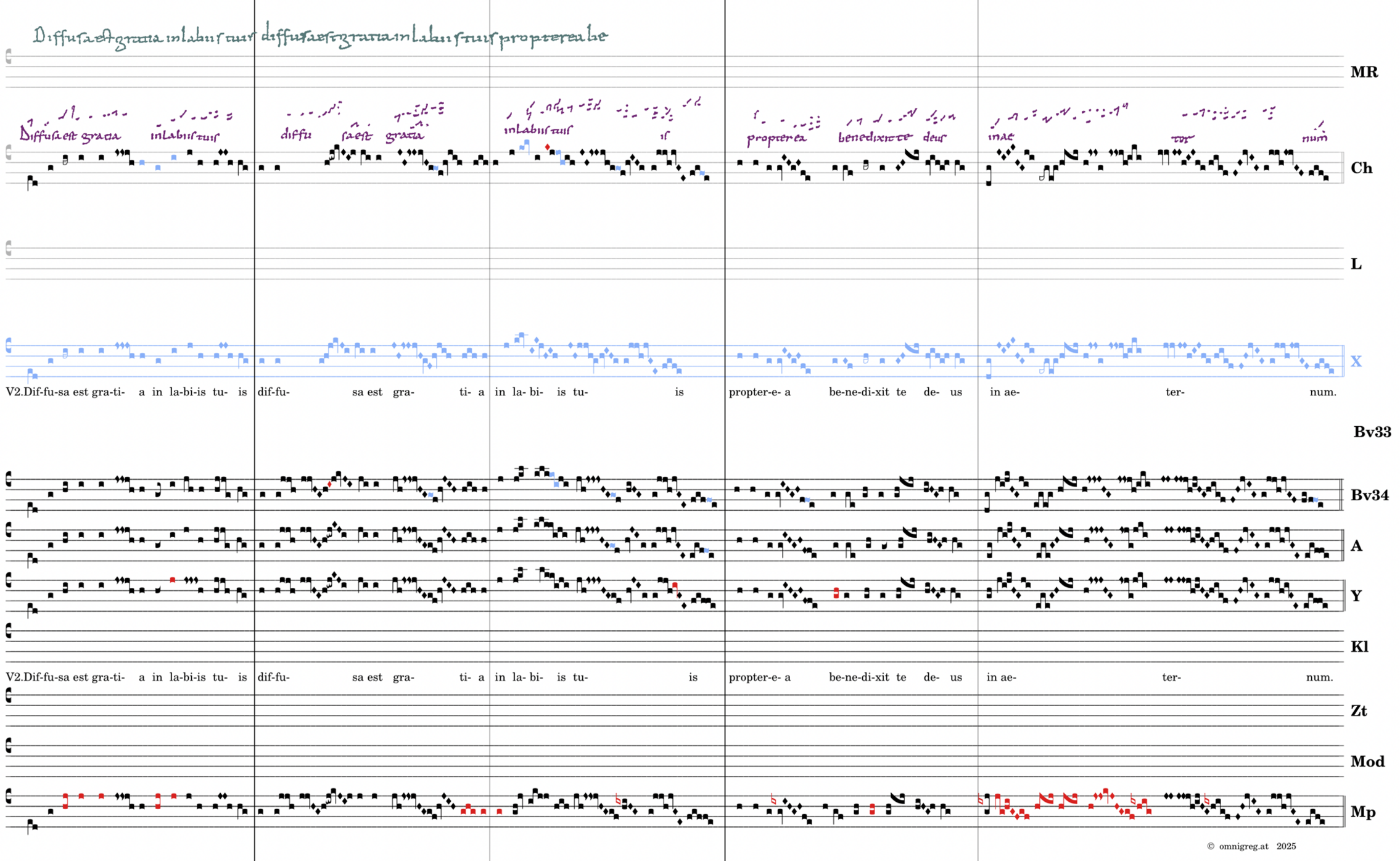The width and height of the screenshot is (1400, 861).
Task: Click the C clef on the MR staff
Action: coord(9,57)
